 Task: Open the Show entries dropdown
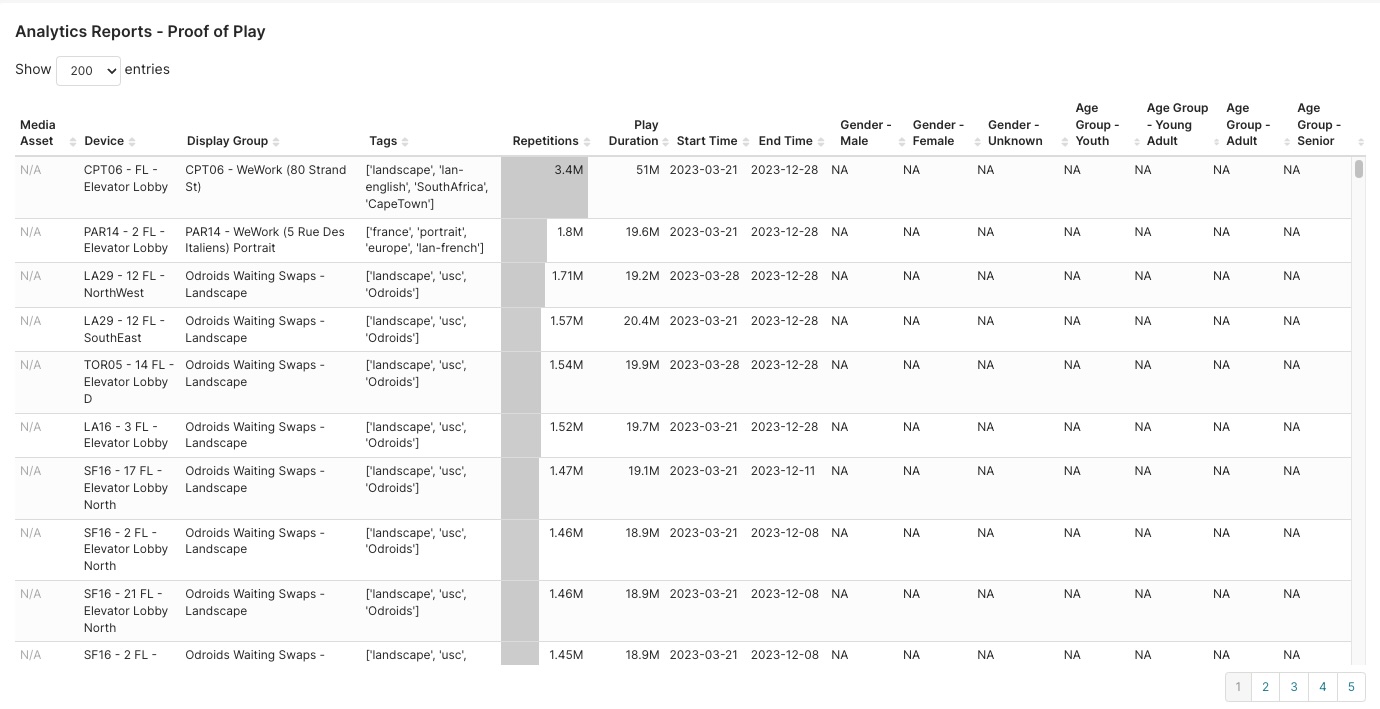[x=88, y=71]
